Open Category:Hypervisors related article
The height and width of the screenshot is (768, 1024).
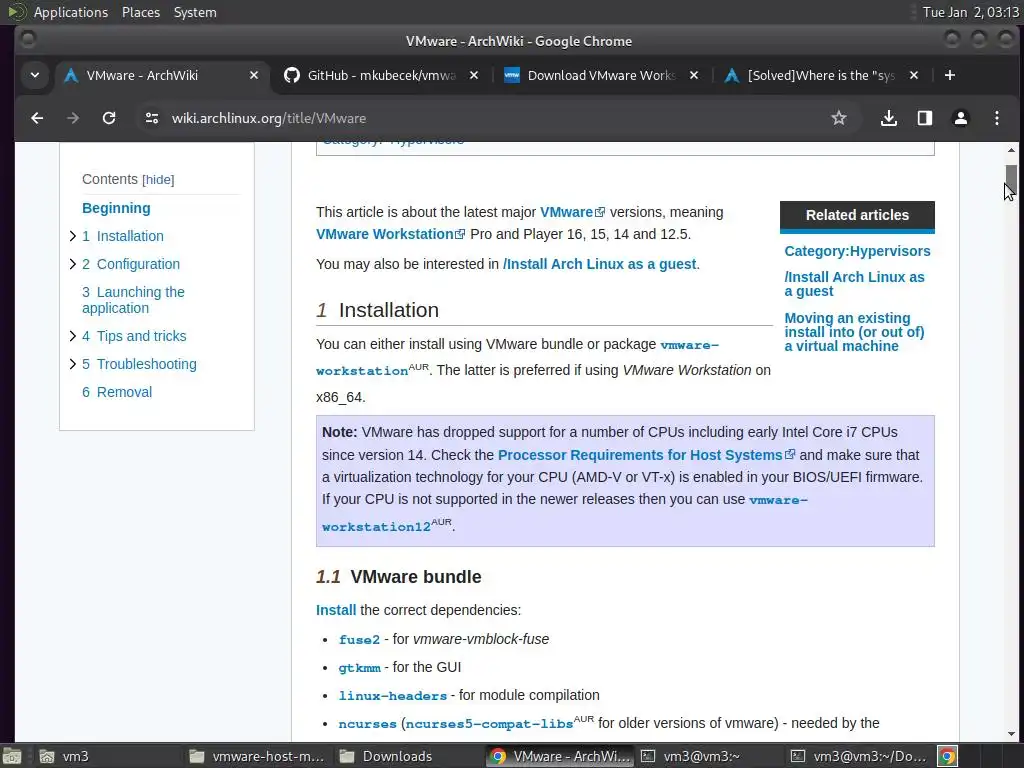point(857,251)
